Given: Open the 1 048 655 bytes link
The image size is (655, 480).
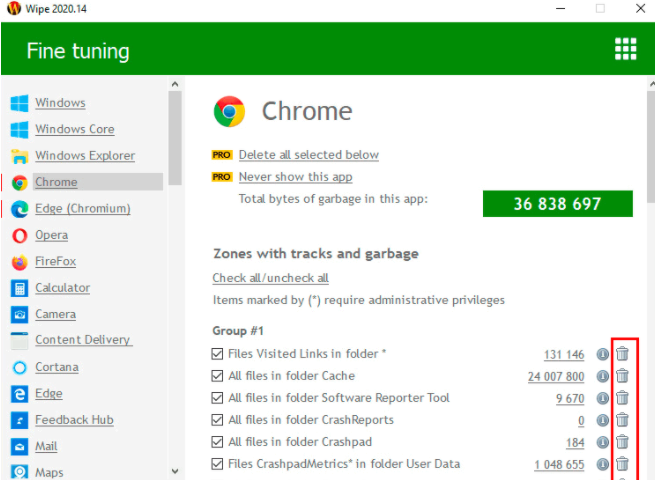Looking at the screenshot, I should pyautogui.click(x=559, y=465).
